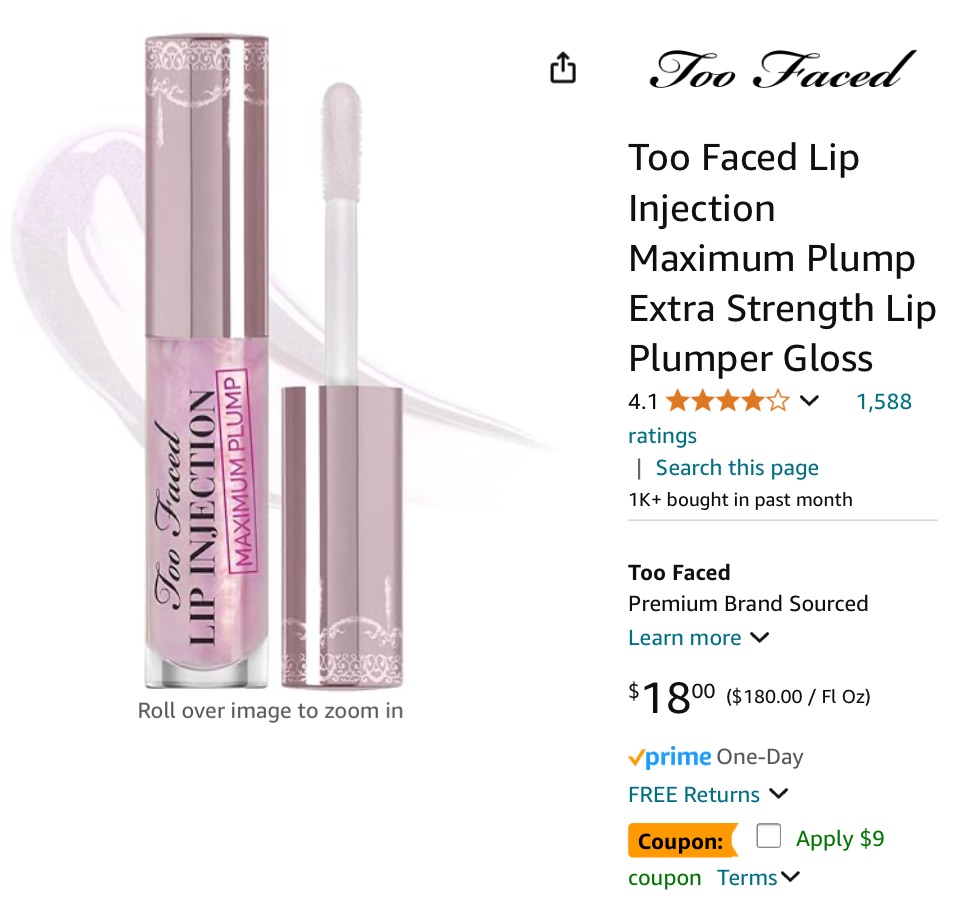953x905 pixels.
Task: Expand the FREE Returns chevron
Action: pyautogui.click(x=779, y=794)
